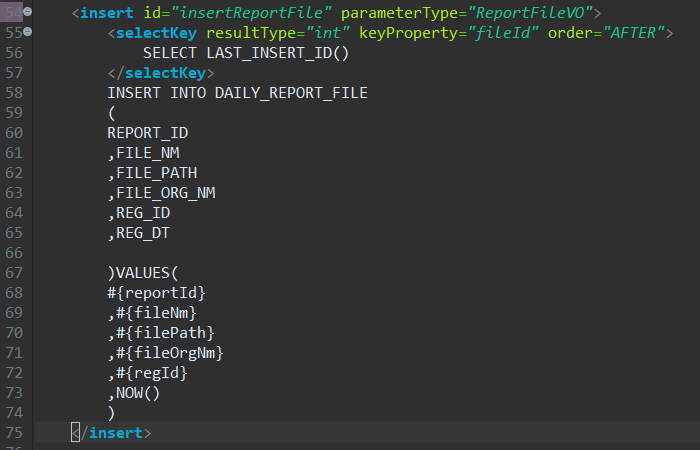
Task: Click the )VALUES( keyword
Action: pyautogui.click(x=143, y=273)
